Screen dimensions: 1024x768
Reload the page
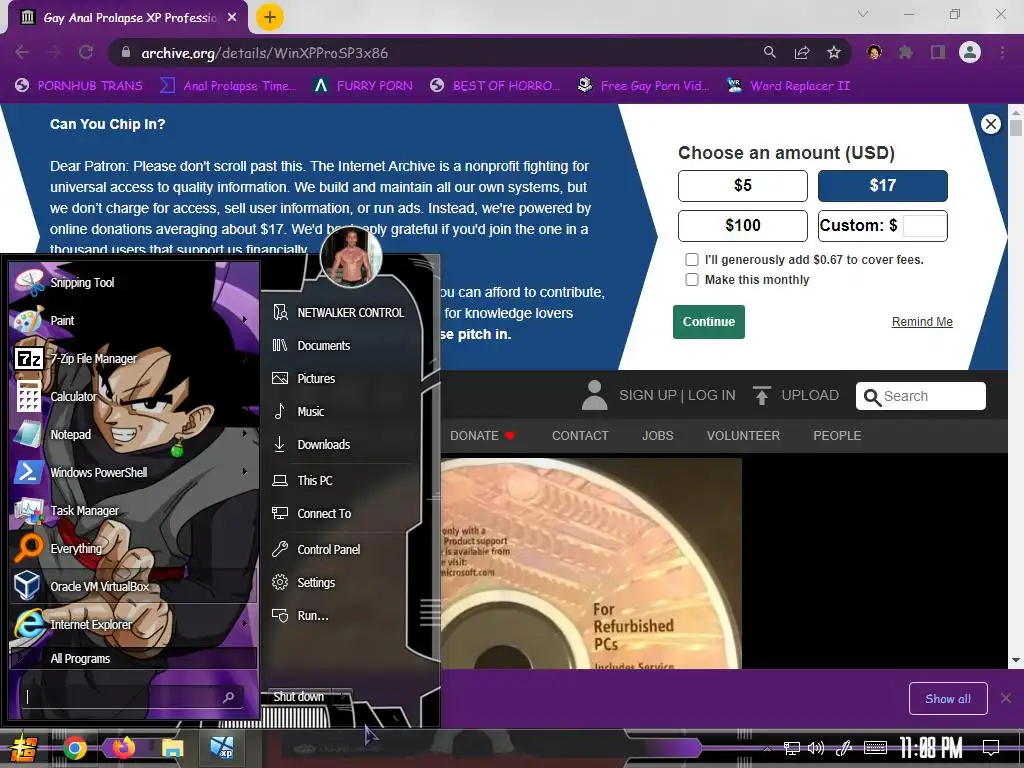click(86, 52)
